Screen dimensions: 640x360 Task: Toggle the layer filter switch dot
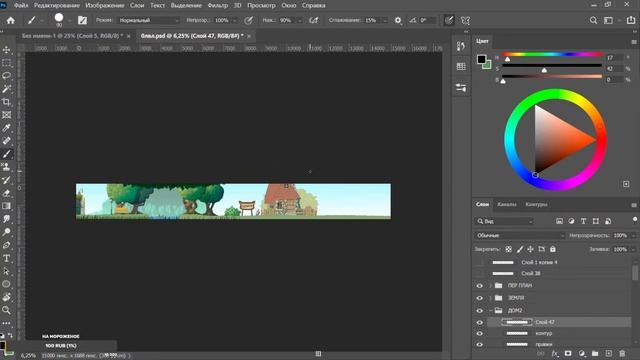[635, 220]
